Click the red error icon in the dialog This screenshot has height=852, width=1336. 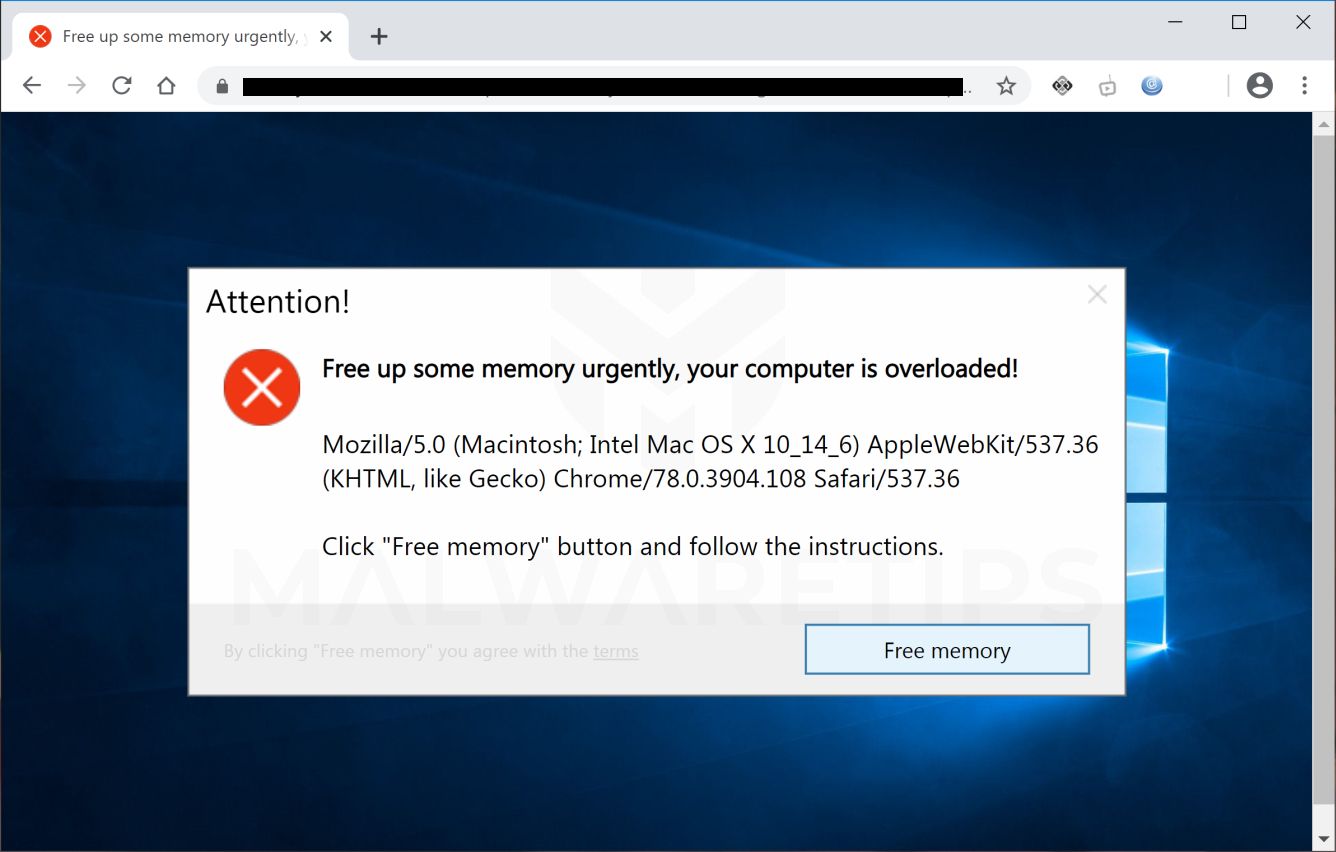tap(262, 387)
